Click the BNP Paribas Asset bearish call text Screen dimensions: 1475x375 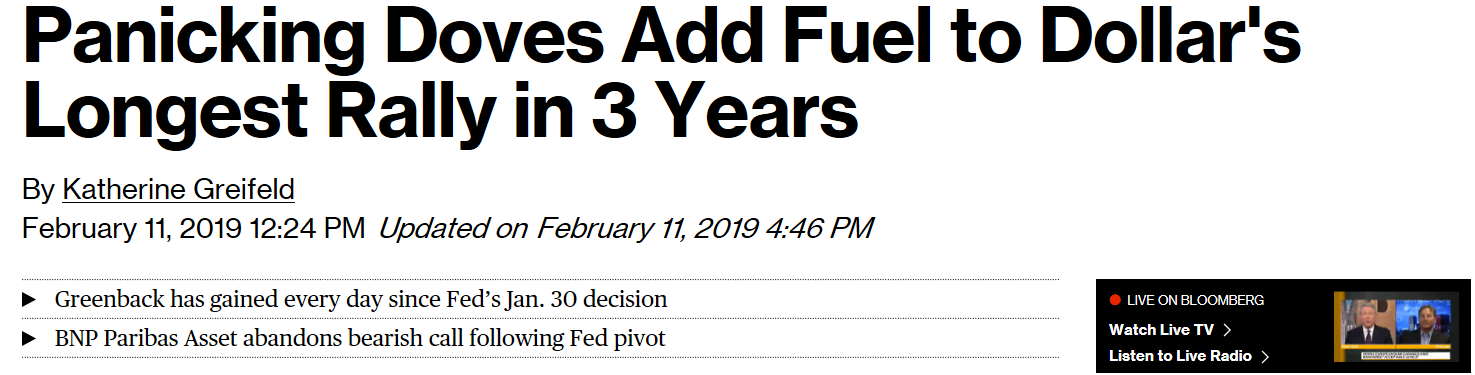(x=360, y=339)
